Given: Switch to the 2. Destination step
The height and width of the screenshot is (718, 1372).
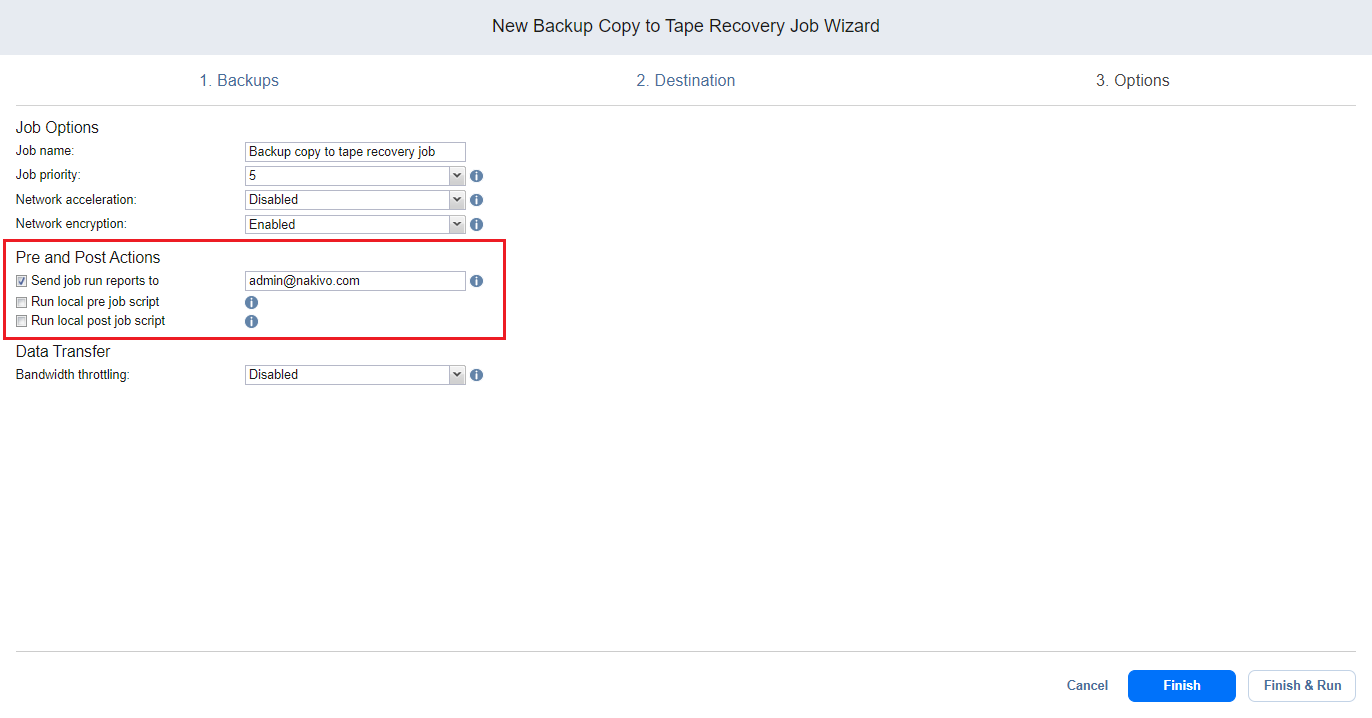Looking at the screenshot, I should pos(685,81).
